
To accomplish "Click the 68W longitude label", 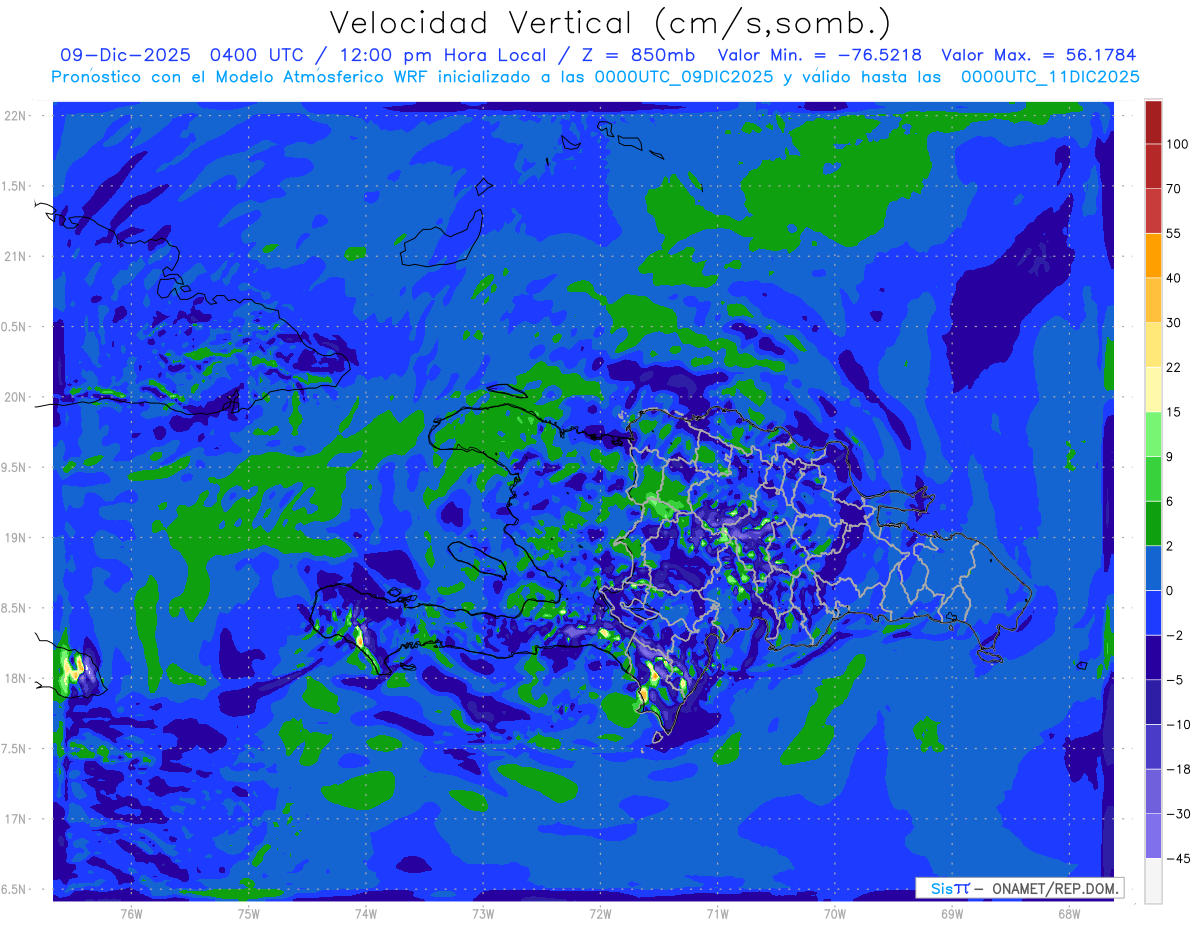I will pyautogui.click(x=1068, y=913).
